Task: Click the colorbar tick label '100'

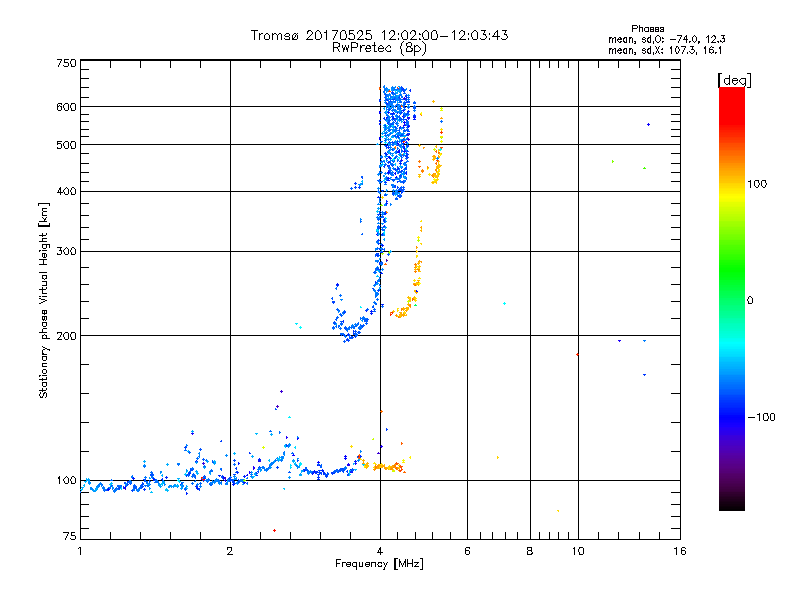Action: click(757, 184)
